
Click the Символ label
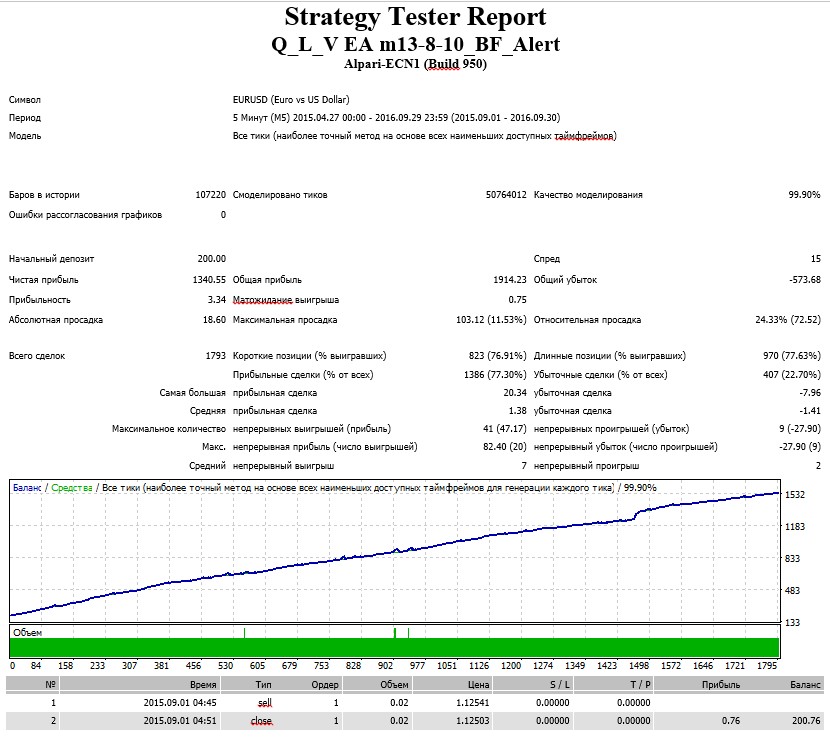pyautogui.click(x=25, y=100)
